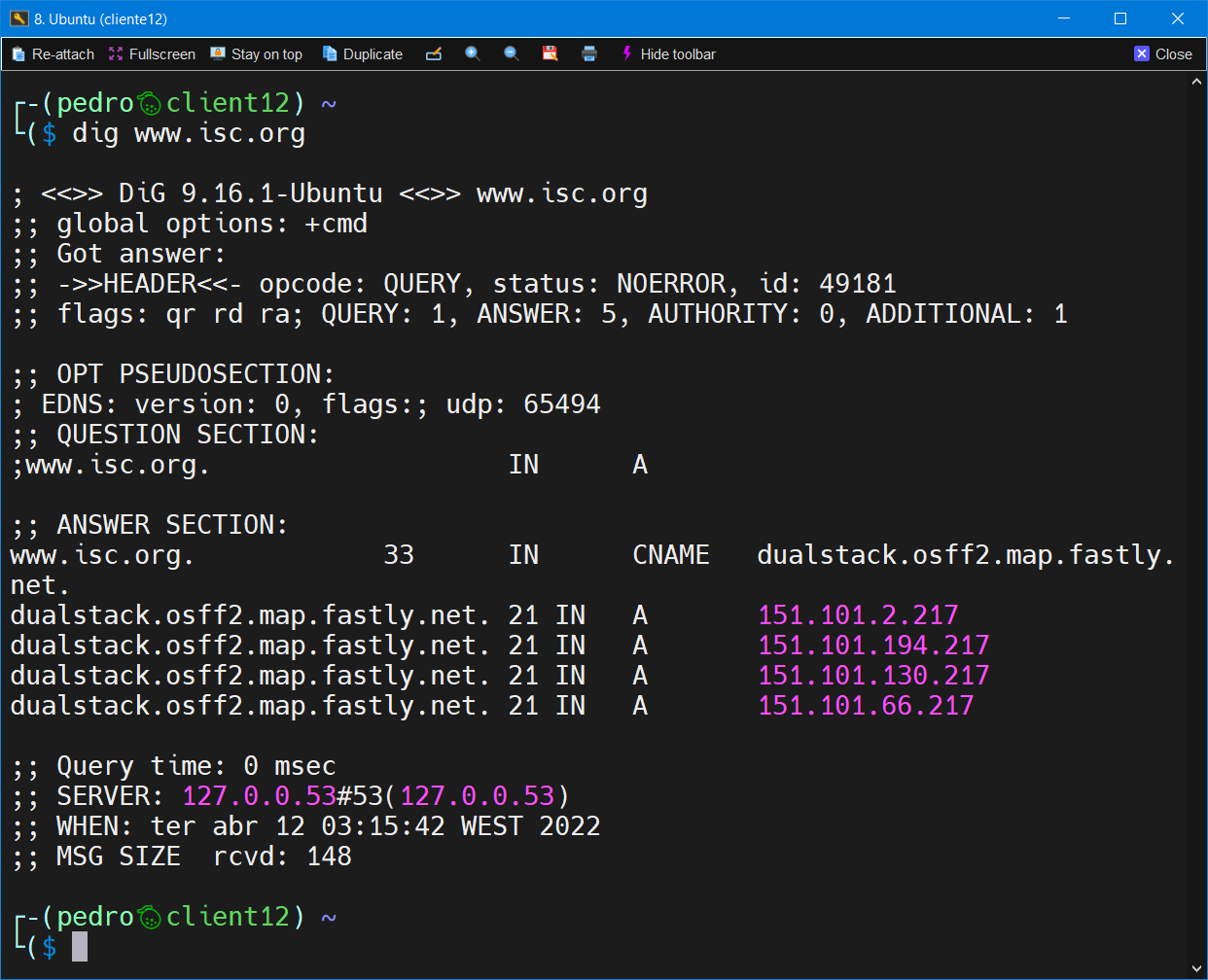Minimize the Ubuntu terminal window
Image resolution: width=1208 pixels, height=980 pixels.
[1064, 18]
